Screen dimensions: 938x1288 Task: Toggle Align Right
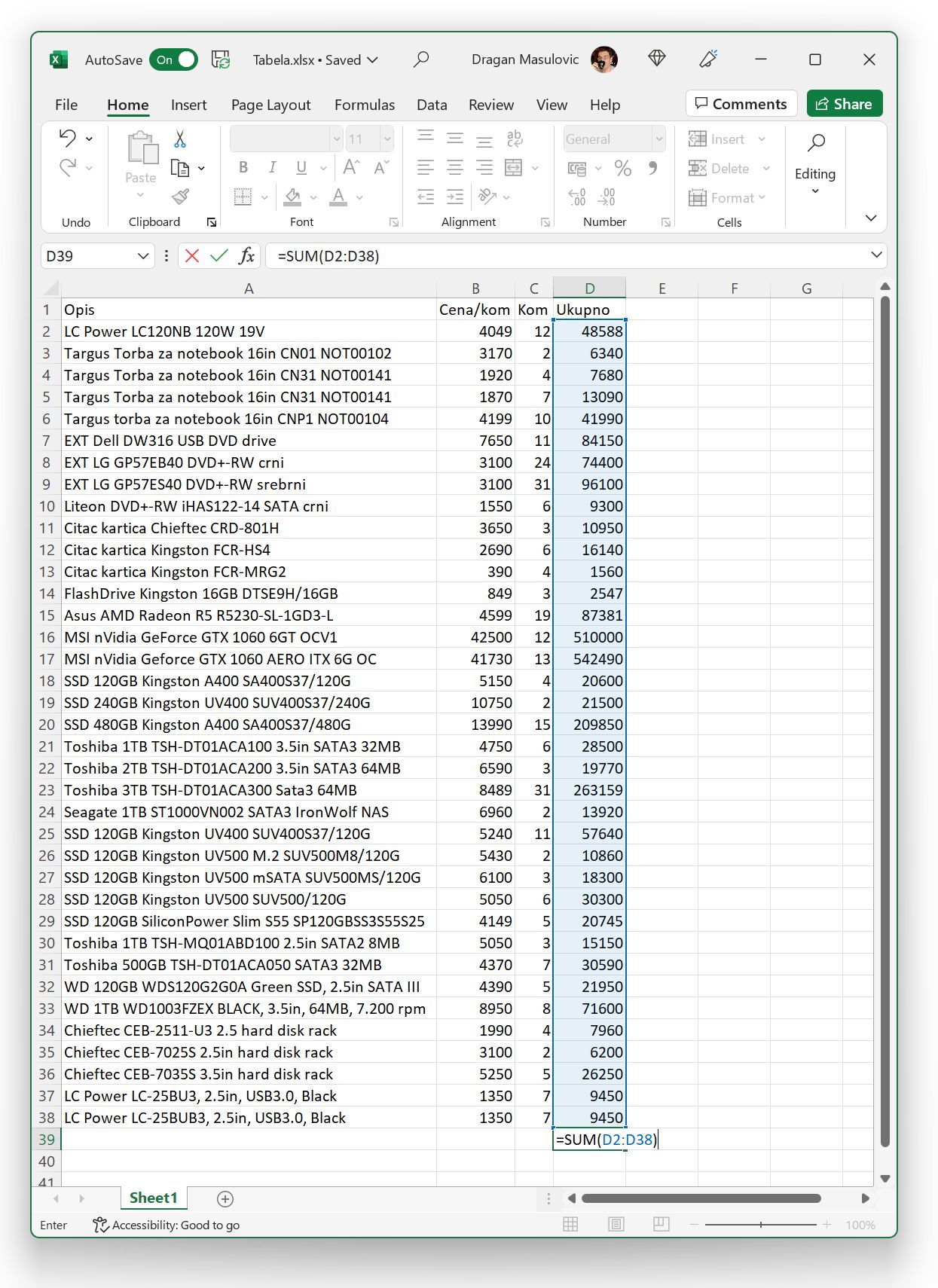tap(484, 167)
